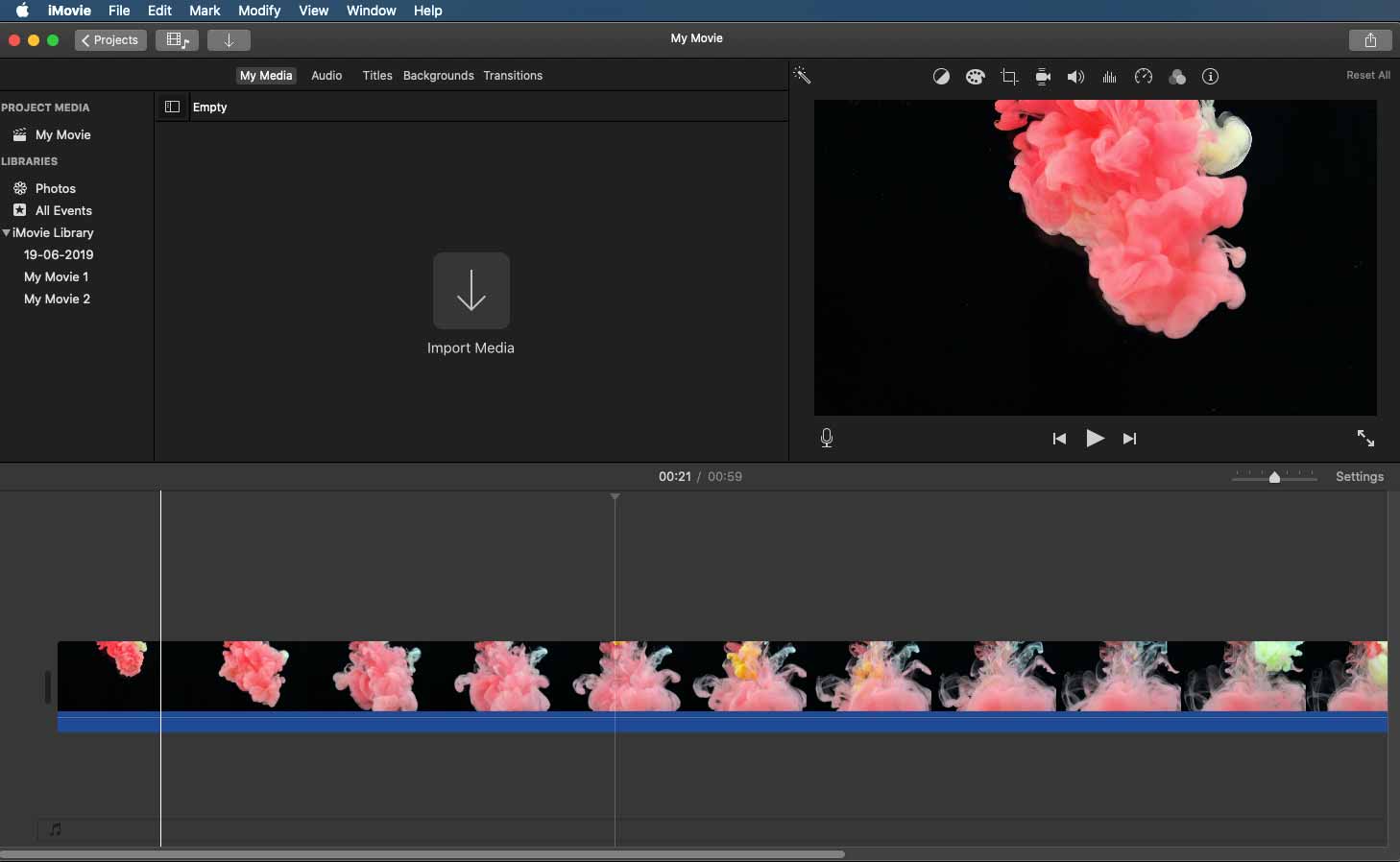1400x862 pixels.
Task: Open the color correction palette tool
Action: [975, 77]
